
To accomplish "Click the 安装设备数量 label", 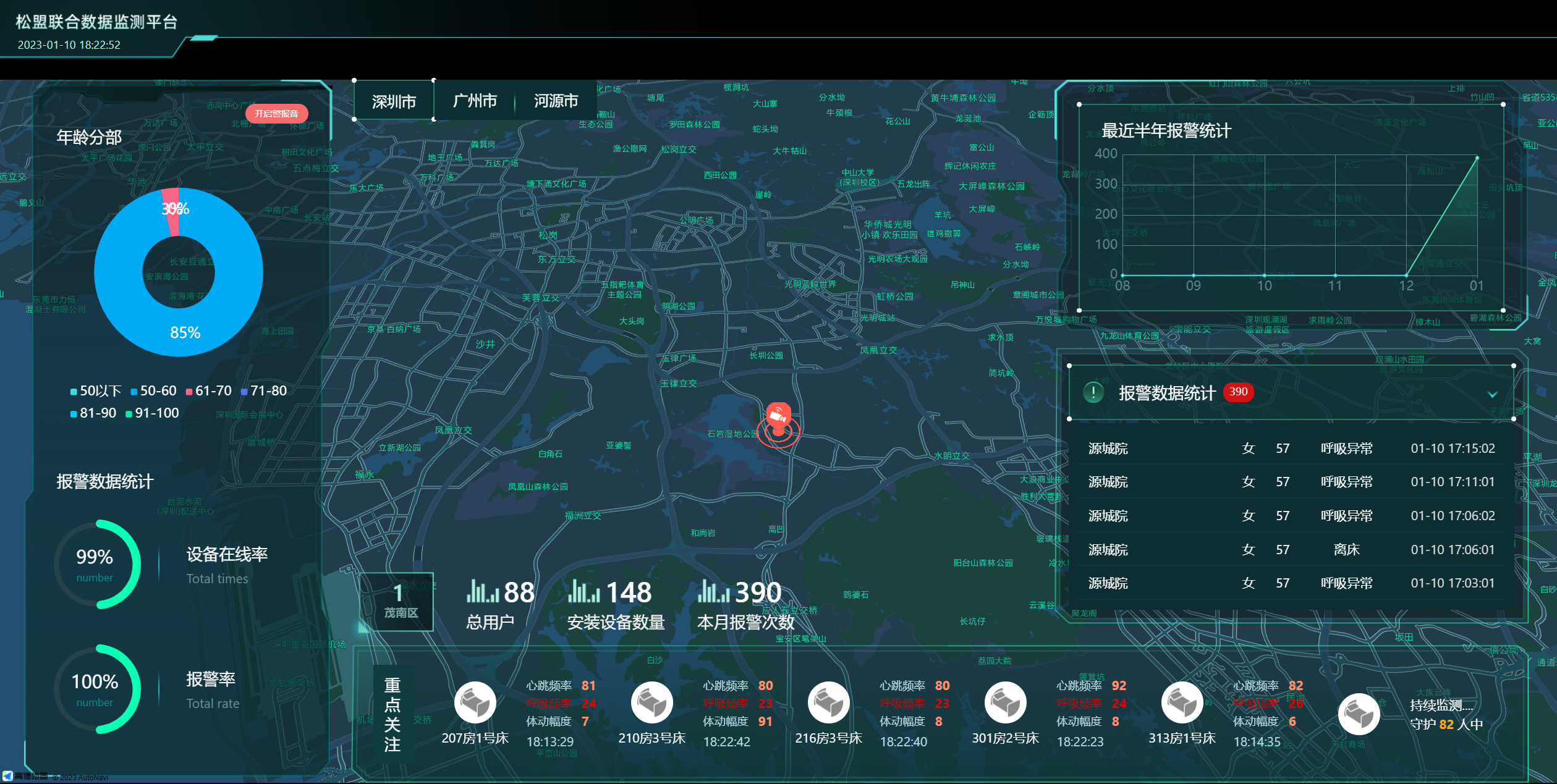I will click(x=616, y=622).
